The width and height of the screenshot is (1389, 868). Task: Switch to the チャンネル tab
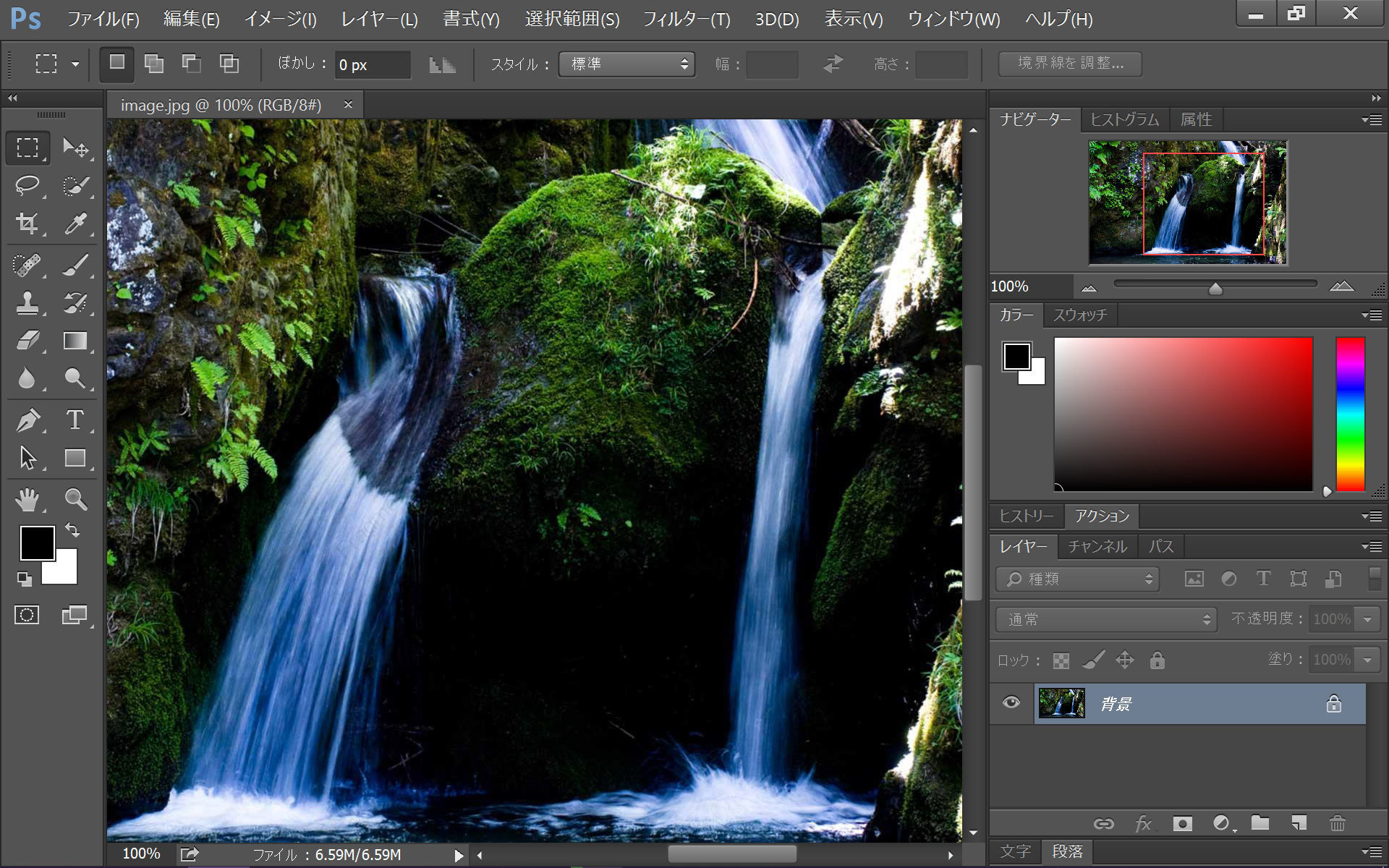(1097, 546)
